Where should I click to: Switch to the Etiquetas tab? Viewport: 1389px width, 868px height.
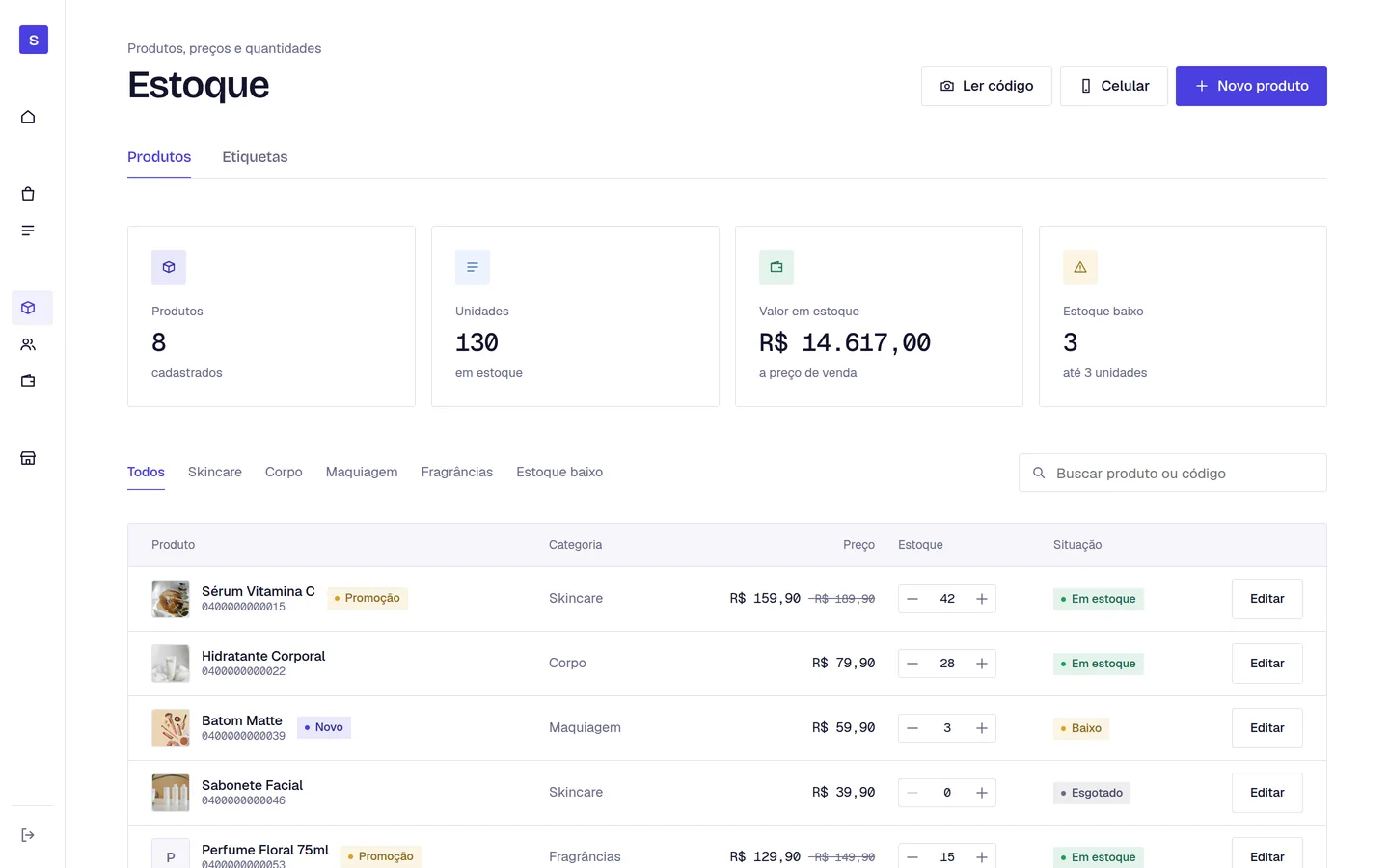point(255,157)
